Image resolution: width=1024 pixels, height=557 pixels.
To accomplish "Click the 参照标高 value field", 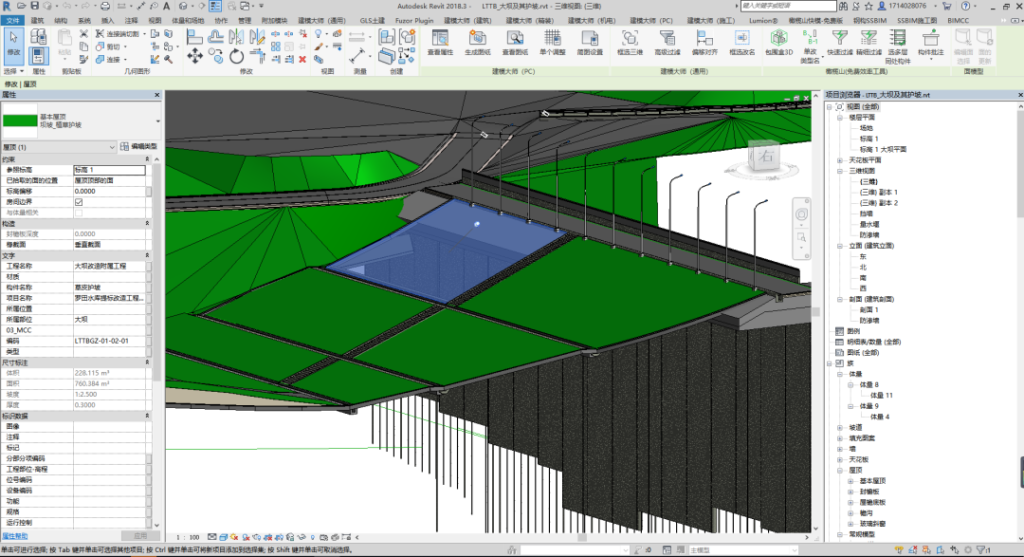I will click(x=110, y=170).
